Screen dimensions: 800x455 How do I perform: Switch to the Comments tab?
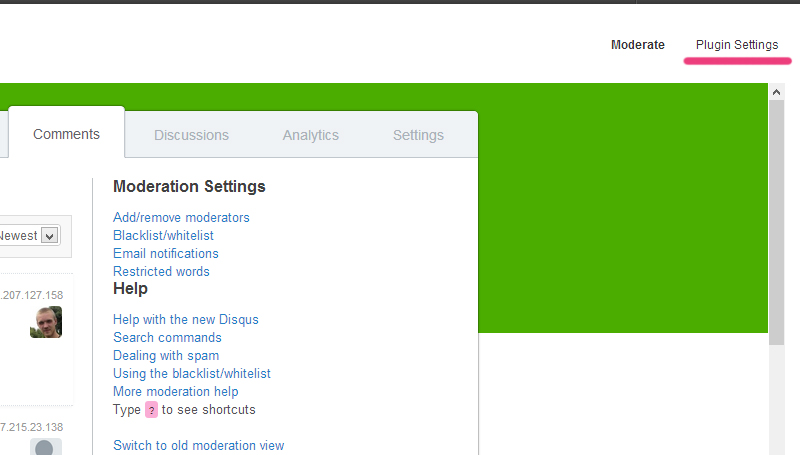[x=66, y=134]
